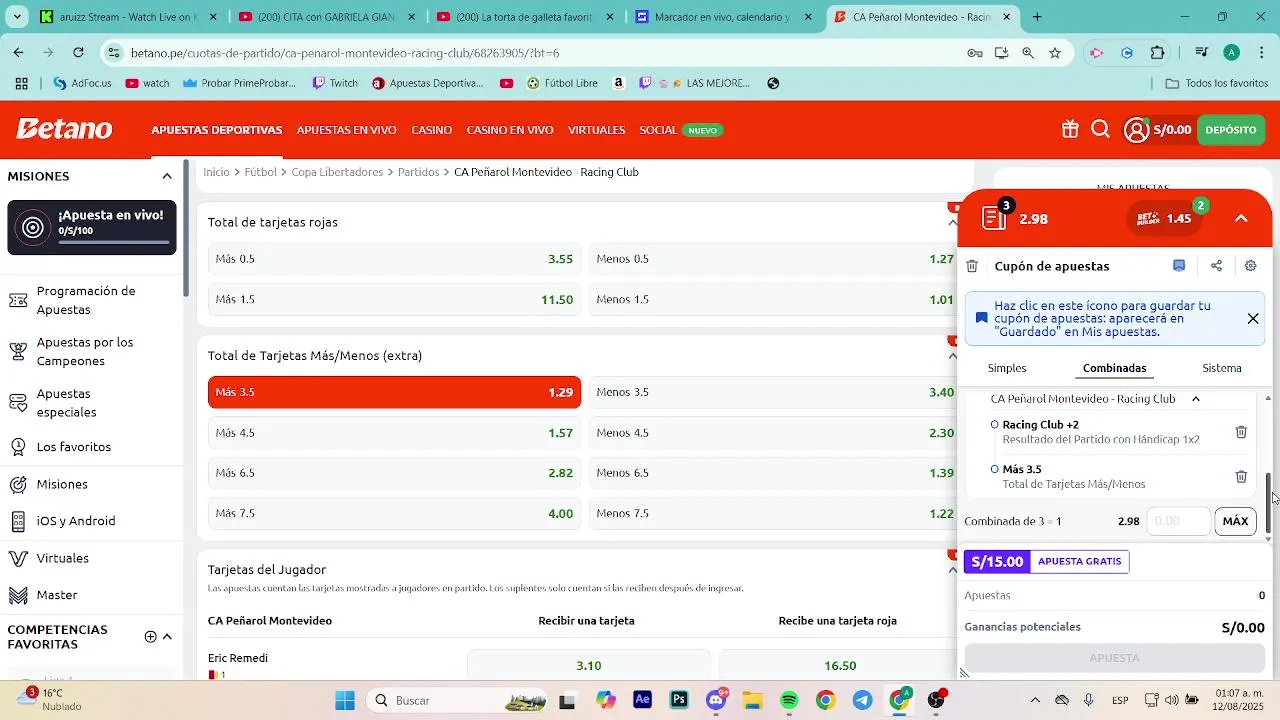
Task: Select Eric Remedi card odds 3.10
Action: (x=589, y=665)
